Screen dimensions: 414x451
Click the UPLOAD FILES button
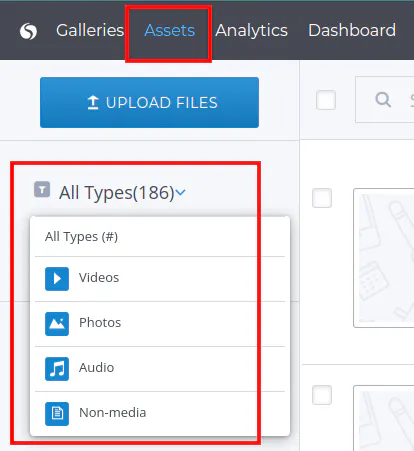click(149, 102)
